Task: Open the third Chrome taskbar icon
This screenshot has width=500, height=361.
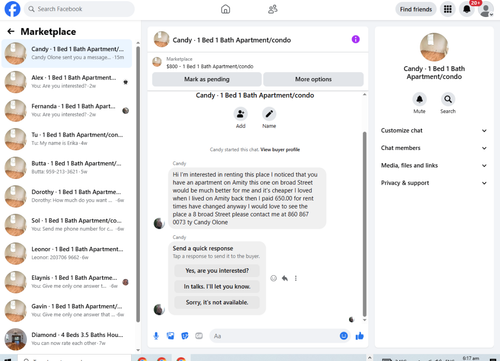Action: pyautogui.click(x=181, y=359)
